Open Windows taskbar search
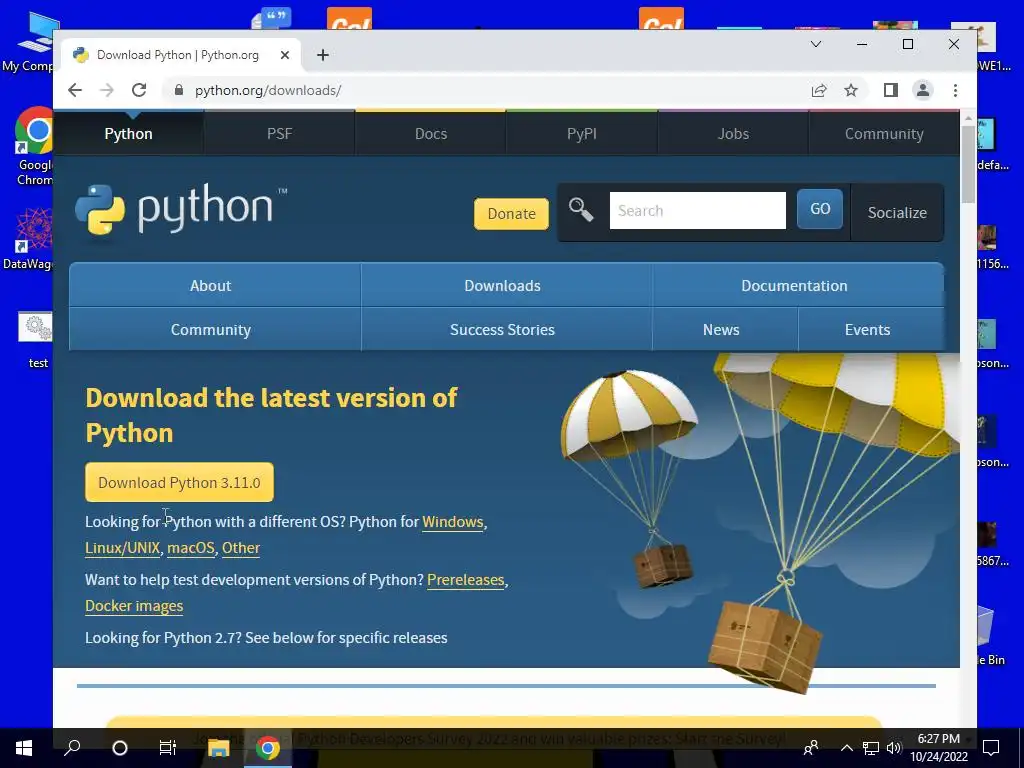Viewport: 1024px width, 768px height. [72, 748]
